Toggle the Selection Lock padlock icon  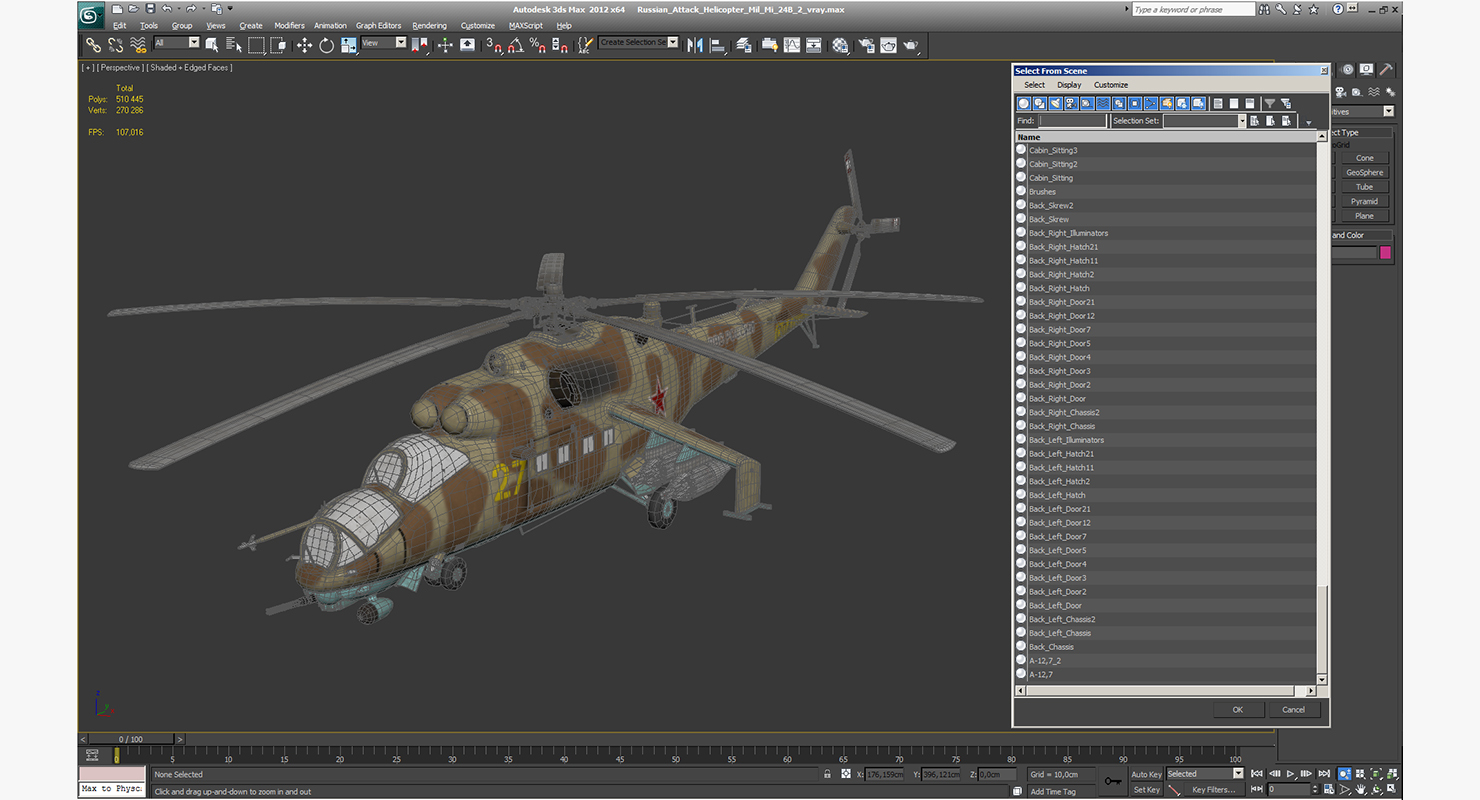click(827, 774)
